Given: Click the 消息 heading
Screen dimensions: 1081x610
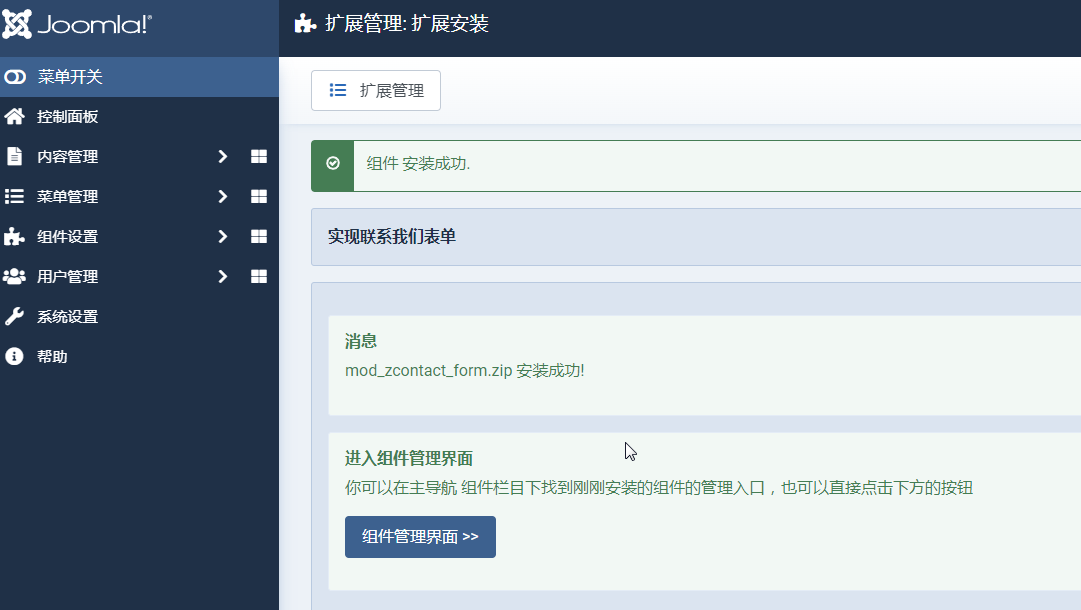Looking at the screenshot, I should pyautogui.click(x=361, y=341).
